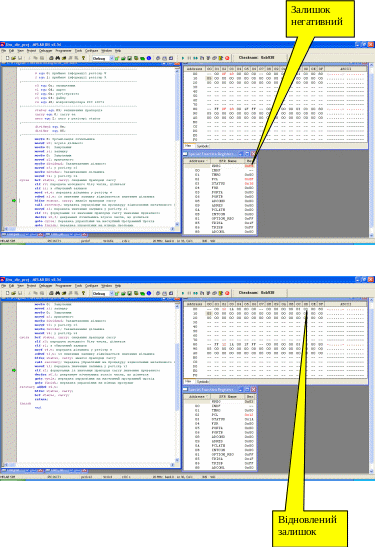Click New File icon in upper MPLAB toolbar
Screen dimensions: 375x547
8,58
